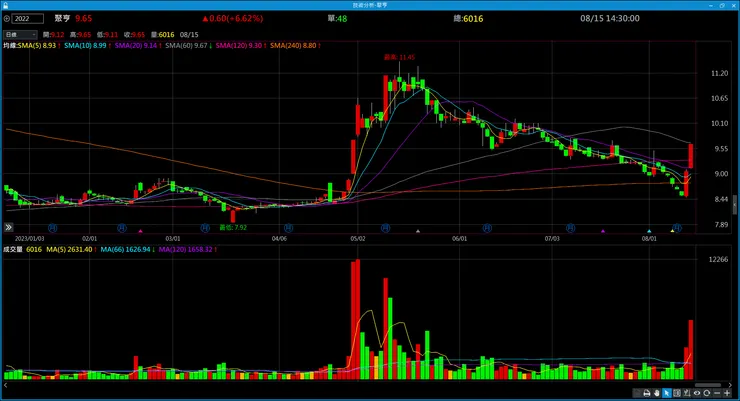Image resolution: width=740 pixels, height=401 pixels.
Task: Click the SMA(60) 9.67 label
Action: point(188,45)
